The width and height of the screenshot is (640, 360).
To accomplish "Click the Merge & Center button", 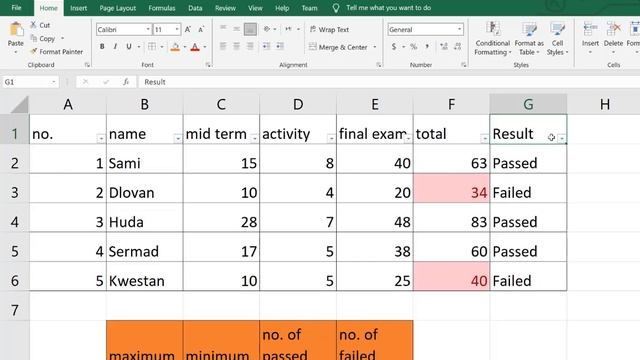I will click(338, 47).
